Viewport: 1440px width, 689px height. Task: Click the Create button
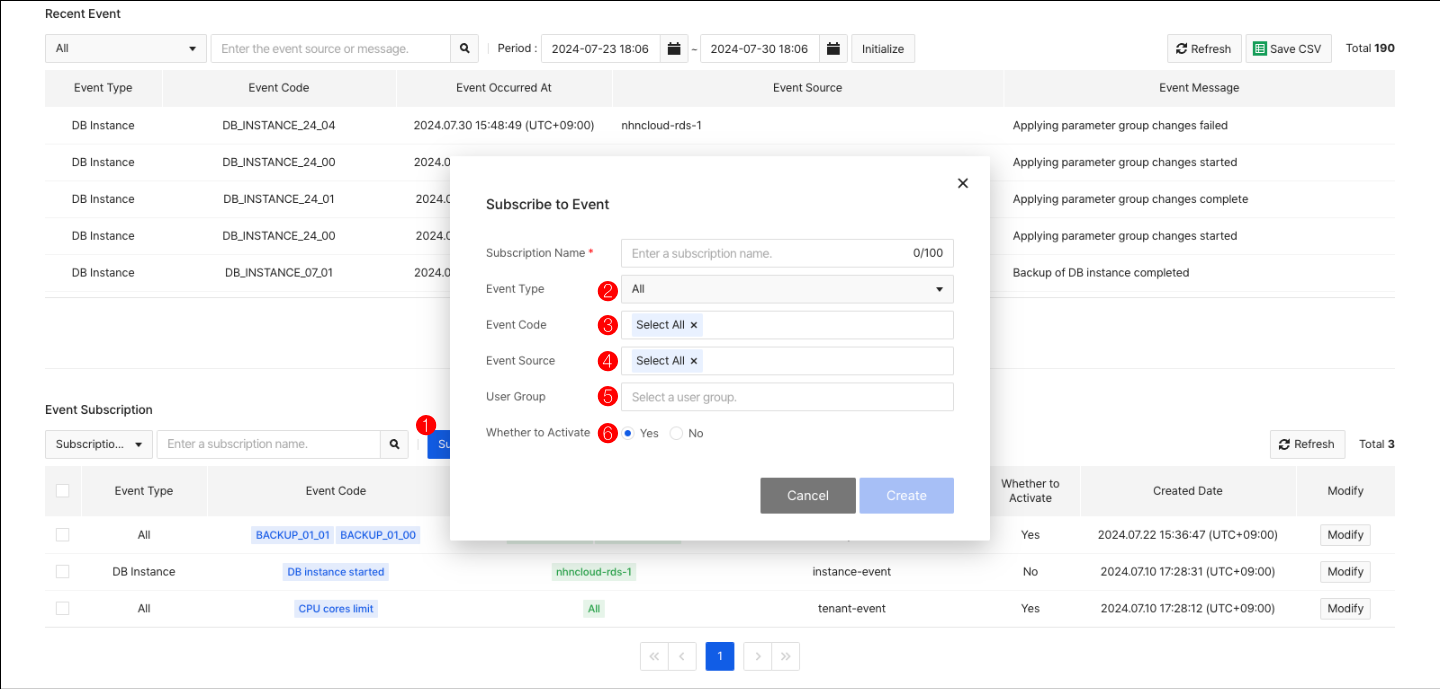[906, 495]
